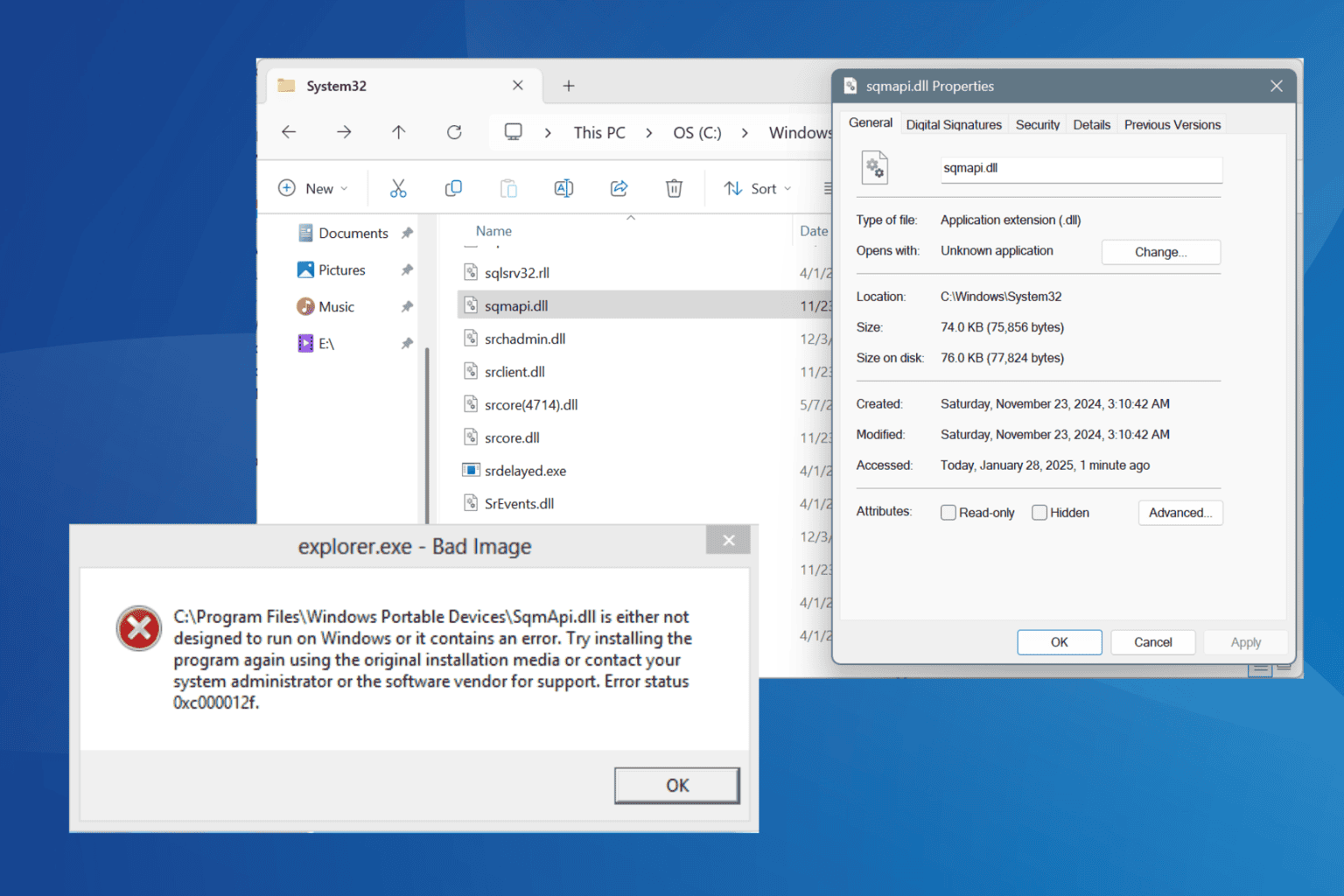Navigate up one folder level

pyautogui.click(x=398, y=132)
